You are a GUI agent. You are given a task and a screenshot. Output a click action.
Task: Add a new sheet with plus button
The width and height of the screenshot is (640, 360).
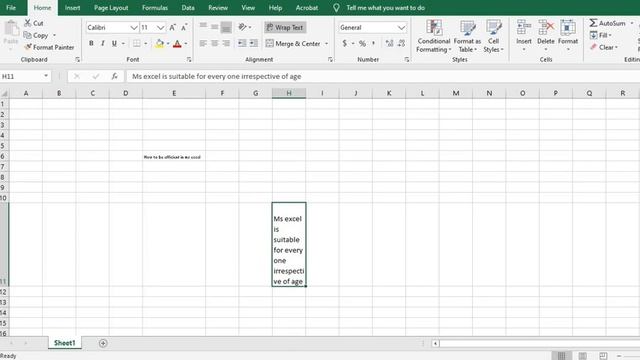pos(103,343)
